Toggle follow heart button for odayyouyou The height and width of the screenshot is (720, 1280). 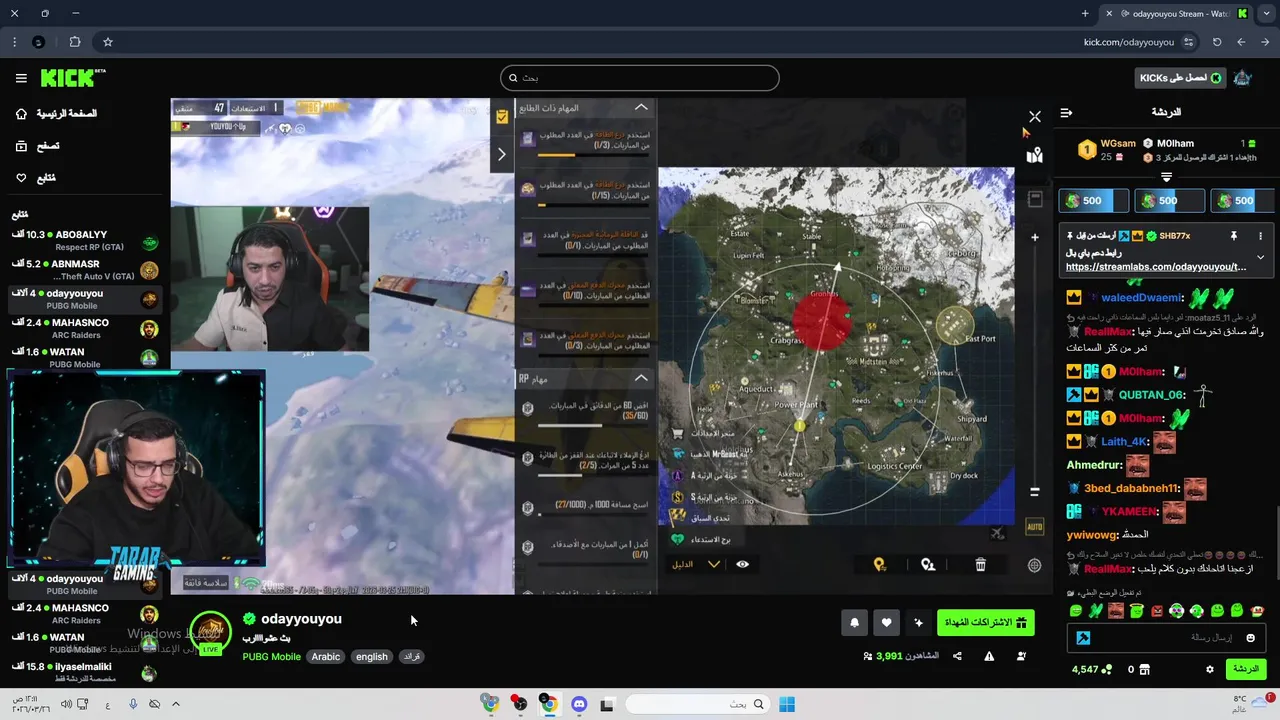click(x=886, y=623)
